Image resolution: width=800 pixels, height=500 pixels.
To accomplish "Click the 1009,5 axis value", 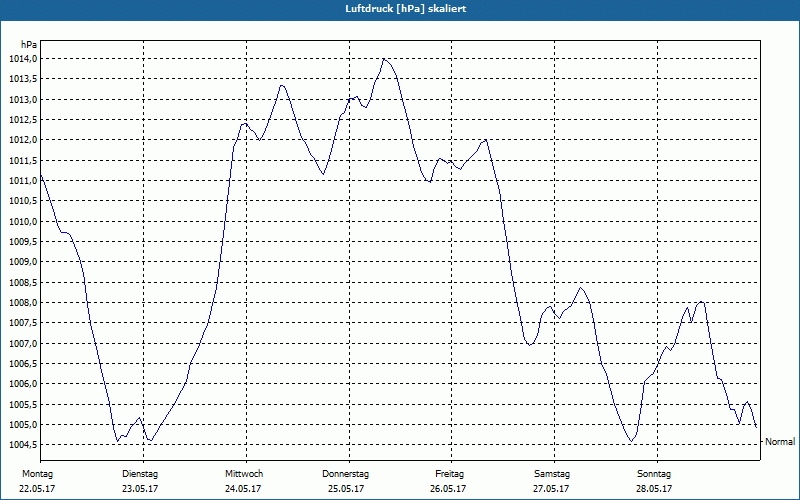I will point(23,241).
